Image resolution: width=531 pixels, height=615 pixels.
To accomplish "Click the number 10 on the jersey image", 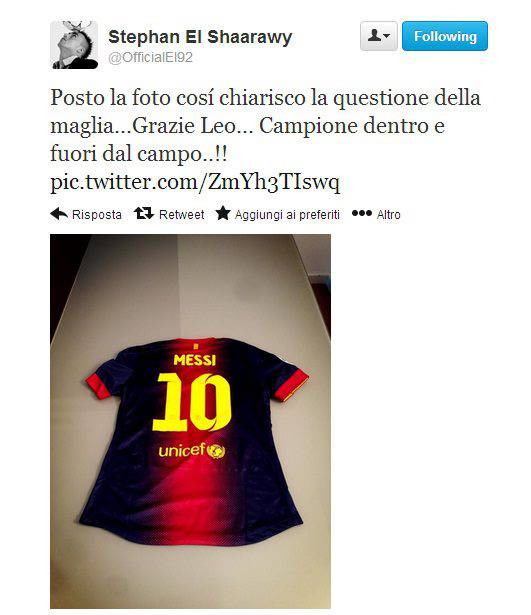I will (x=192, y=402).
